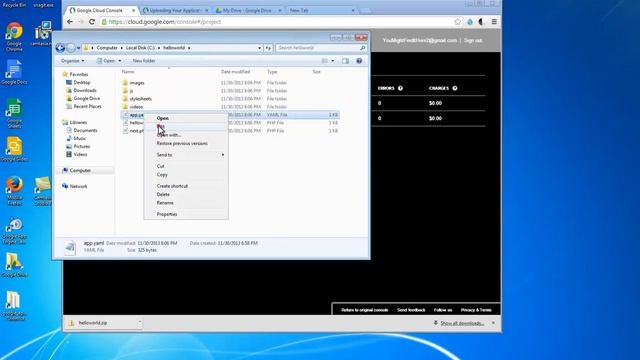Image resolution: width=640 pixels, height=360 pixels.
Task: Click Show all downloads link
Action: [462, 323]
